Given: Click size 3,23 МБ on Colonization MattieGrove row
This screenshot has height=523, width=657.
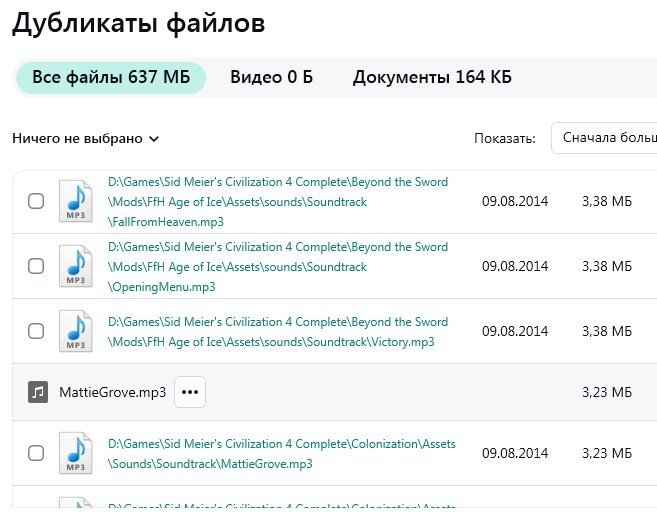Looking at the screenshot, I should point(607,453).
